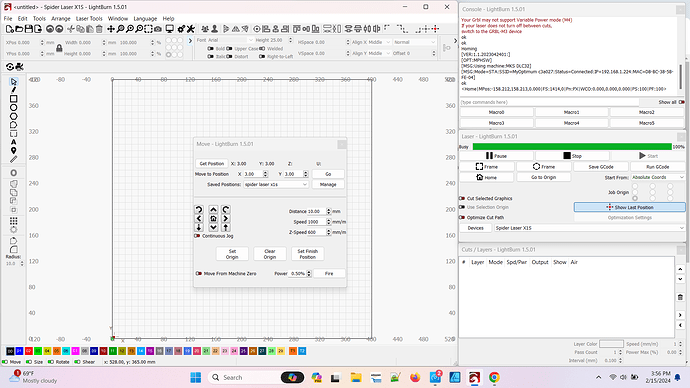This screenshot has width=690, height=388.
Task: Select the ellipse drawing tool
Action: pyautogui.click(x=14, y=108)
